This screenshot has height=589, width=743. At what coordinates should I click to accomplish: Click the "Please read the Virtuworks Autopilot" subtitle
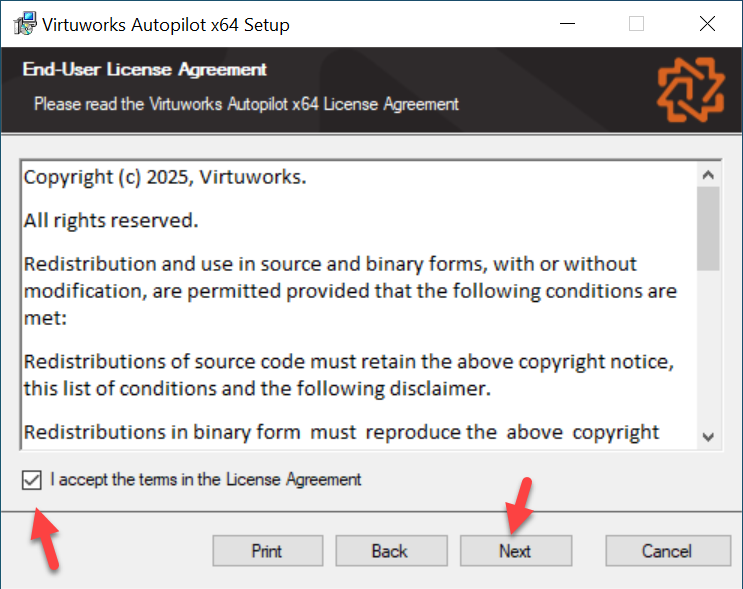pyautogui.click(x=246, y=104)
